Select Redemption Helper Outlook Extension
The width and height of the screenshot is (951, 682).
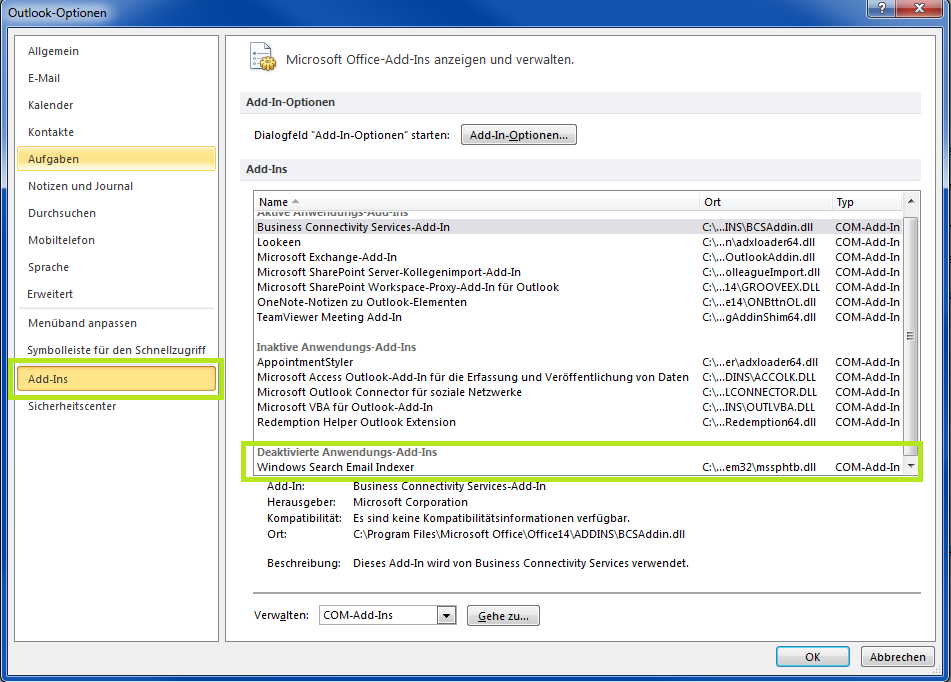(578, 422)
